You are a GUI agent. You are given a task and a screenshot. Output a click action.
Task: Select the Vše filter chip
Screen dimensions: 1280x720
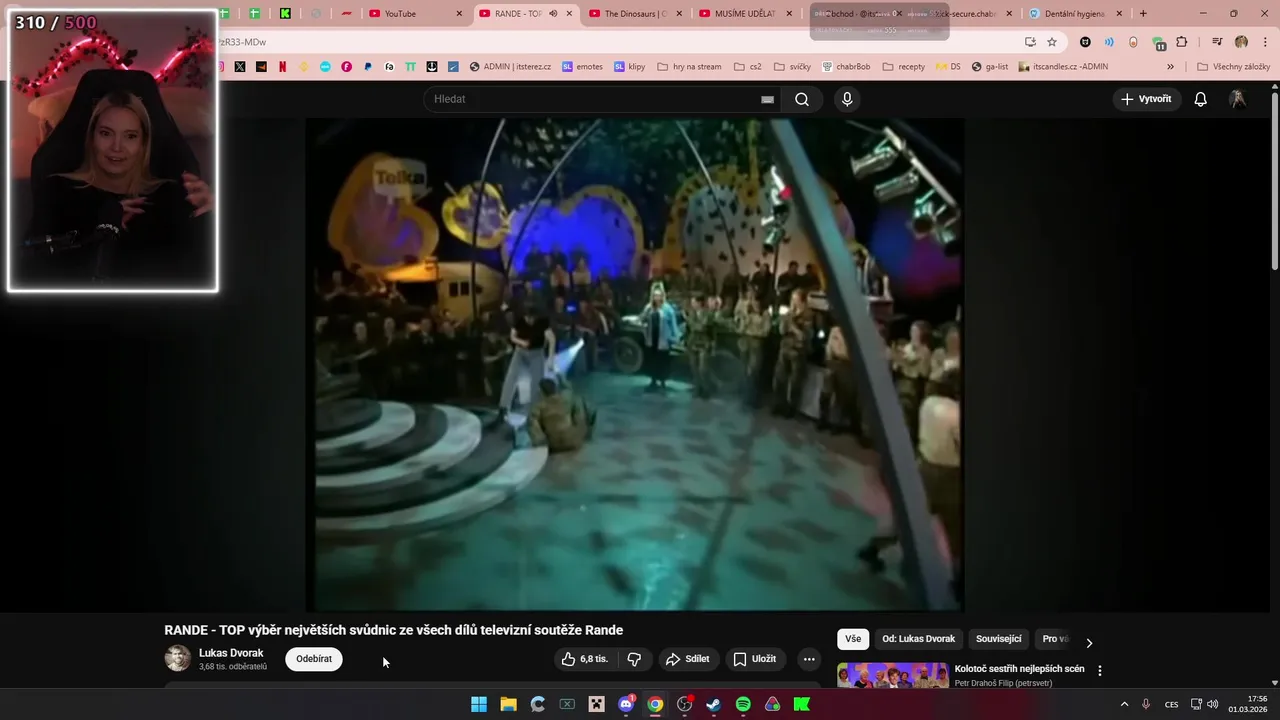point(853,639)
